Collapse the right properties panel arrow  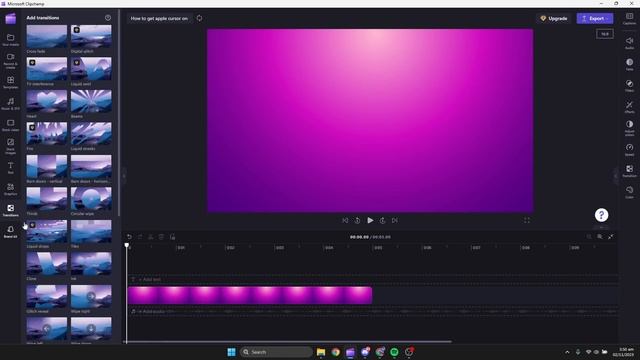pos(616,176)
